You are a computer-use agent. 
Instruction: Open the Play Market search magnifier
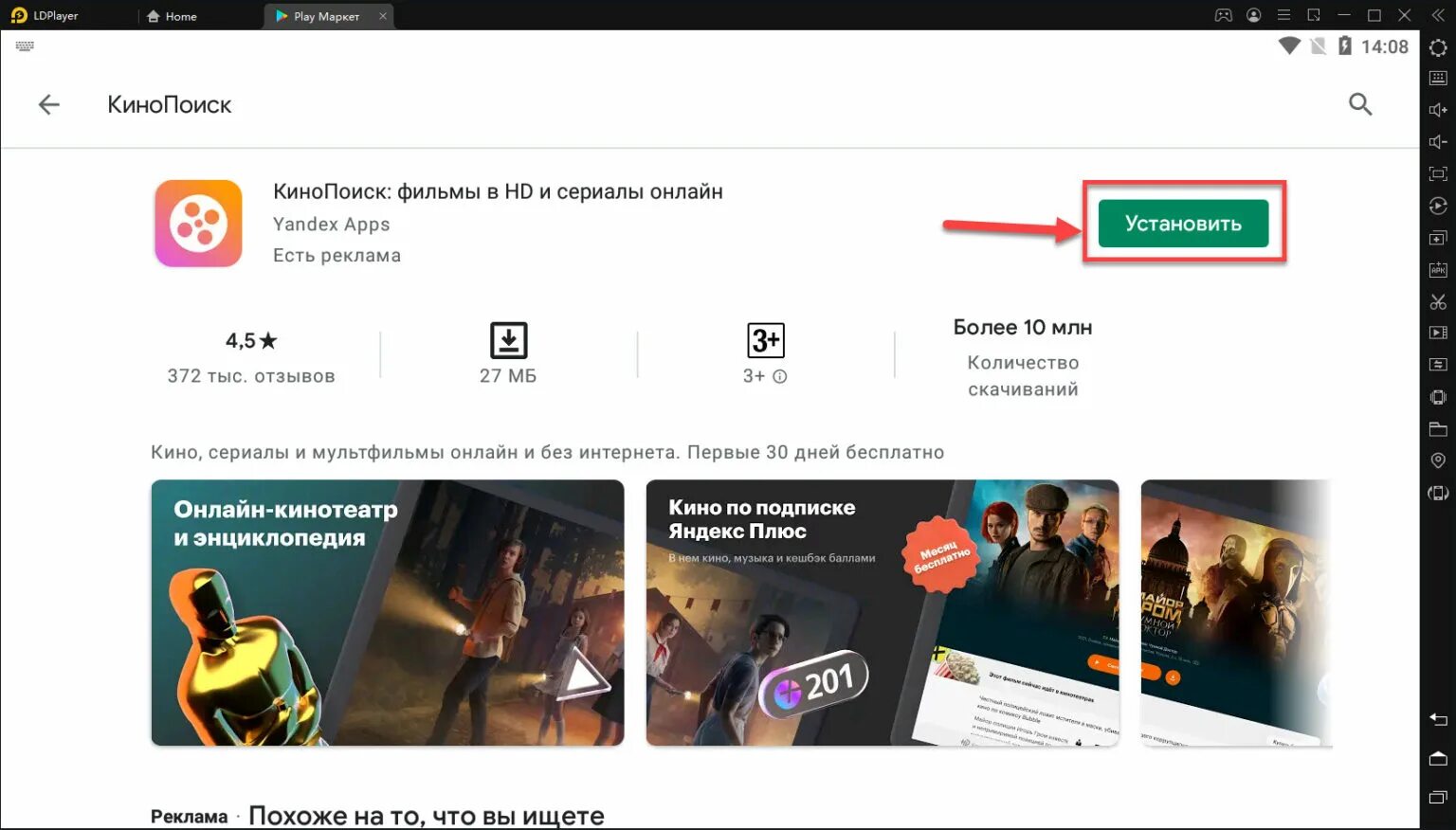1360,104
